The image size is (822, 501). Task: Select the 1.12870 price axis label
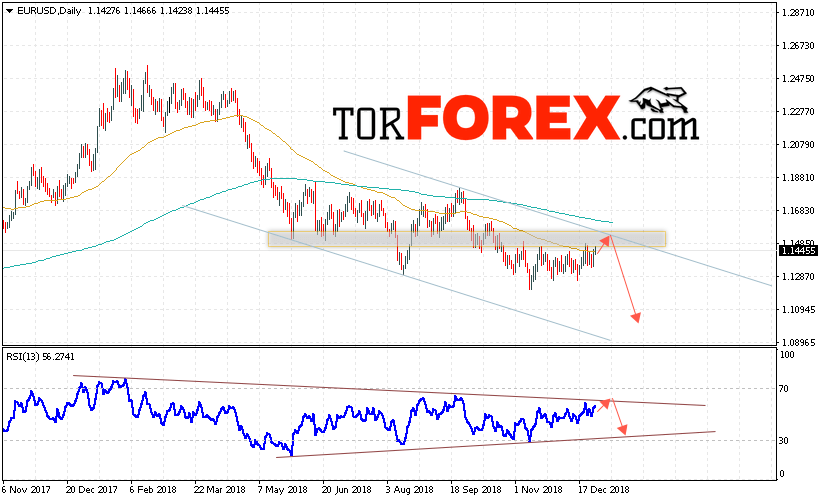point(798,277)
